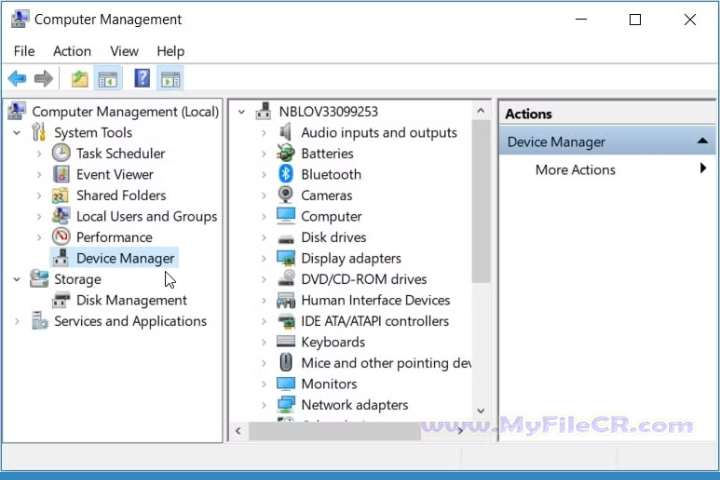This screenshot has height=480, width=720.
Task: Select the Performance tree item
Action: pos(114,237)
